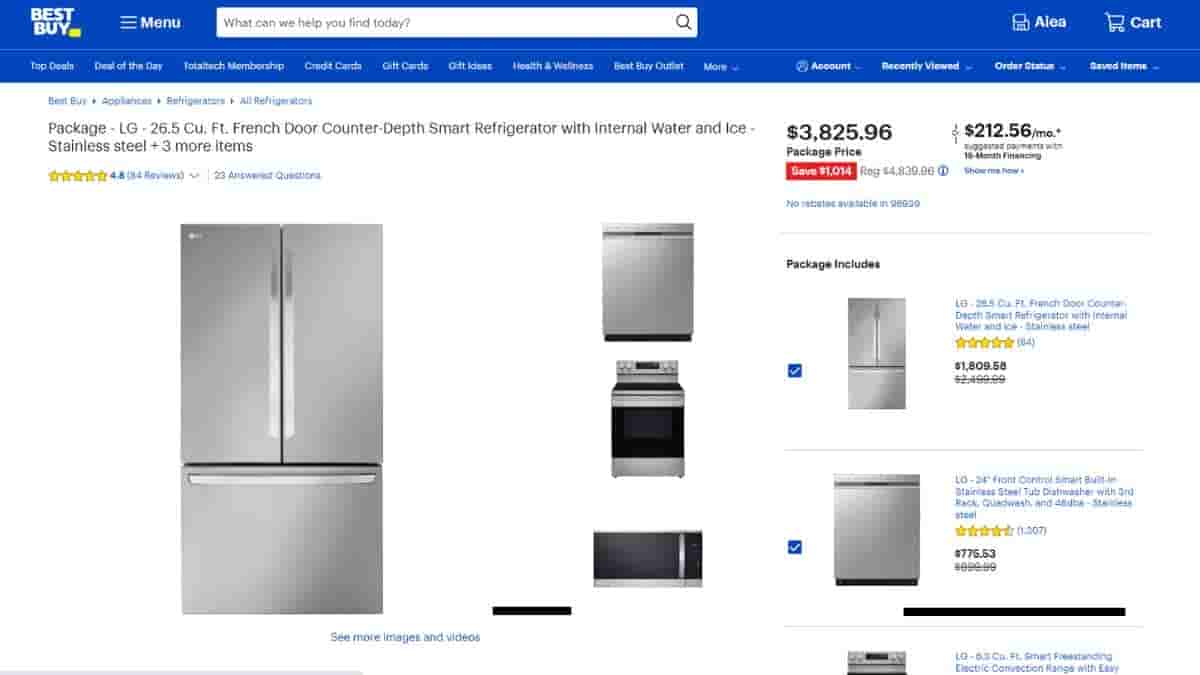Expand the Recently Viewed dropdown
1200x675 pixels.
pos(926,66)
